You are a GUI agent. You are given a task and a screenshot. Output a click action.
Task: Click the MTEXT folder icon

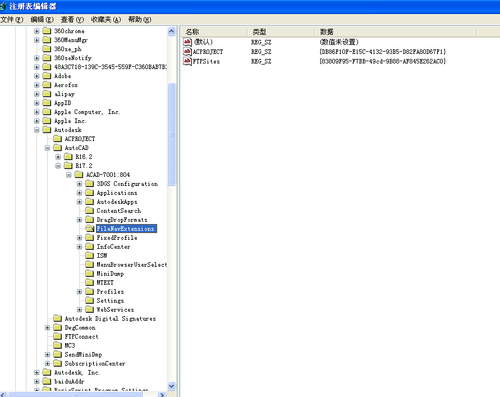90,283
